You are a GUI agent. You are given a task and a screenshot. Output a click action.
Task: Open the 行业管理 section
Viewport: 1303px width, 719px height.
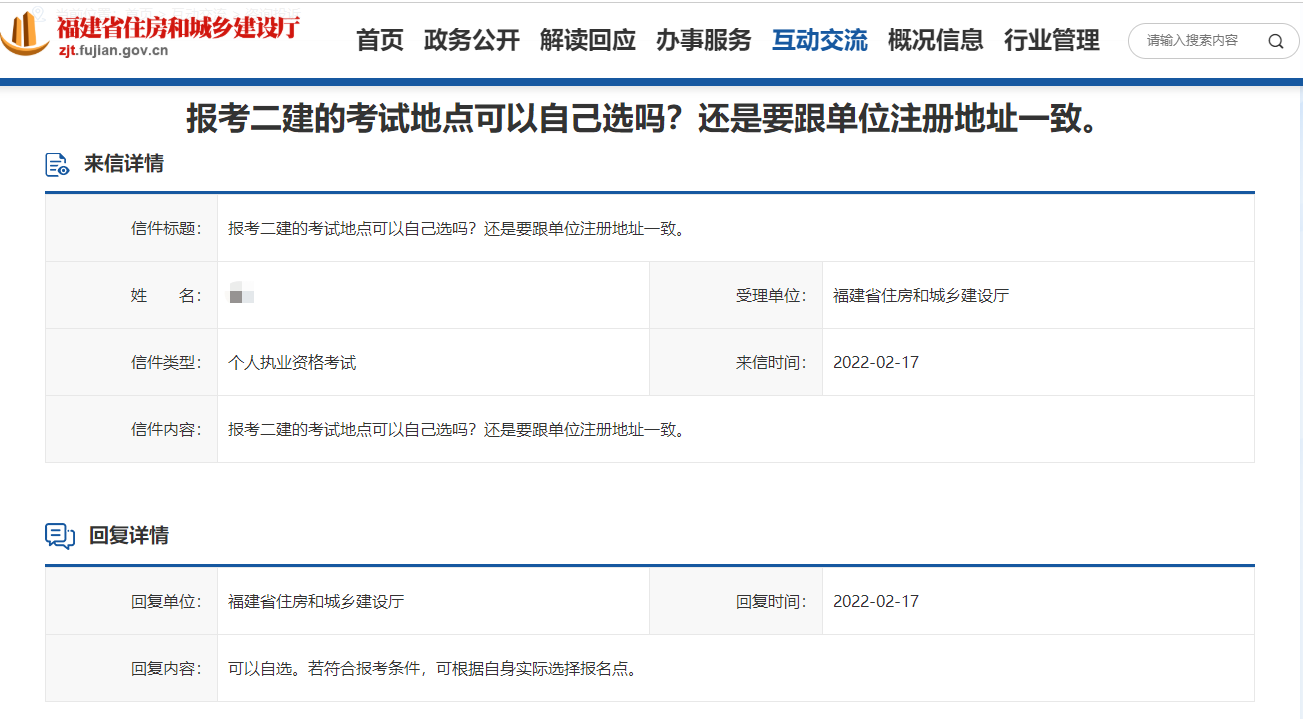[1050, 41]
